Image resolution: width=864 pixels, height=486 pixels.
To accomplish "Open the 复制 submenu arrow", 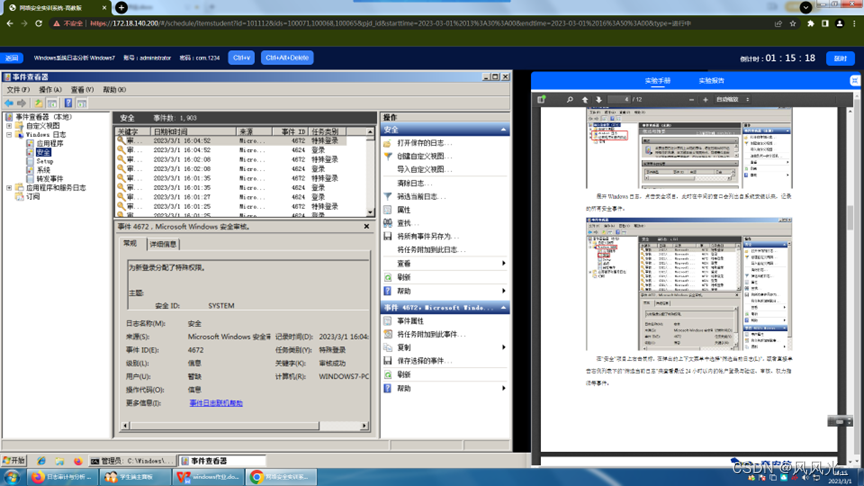I will click(504, 347).
